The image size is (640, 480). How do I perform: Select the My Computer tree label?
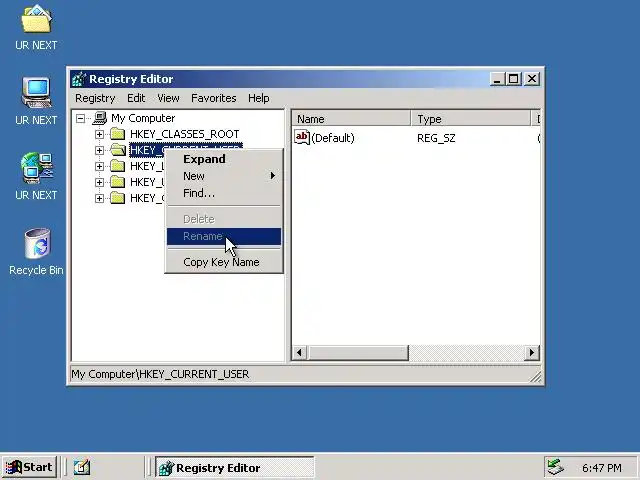(143, 118)
